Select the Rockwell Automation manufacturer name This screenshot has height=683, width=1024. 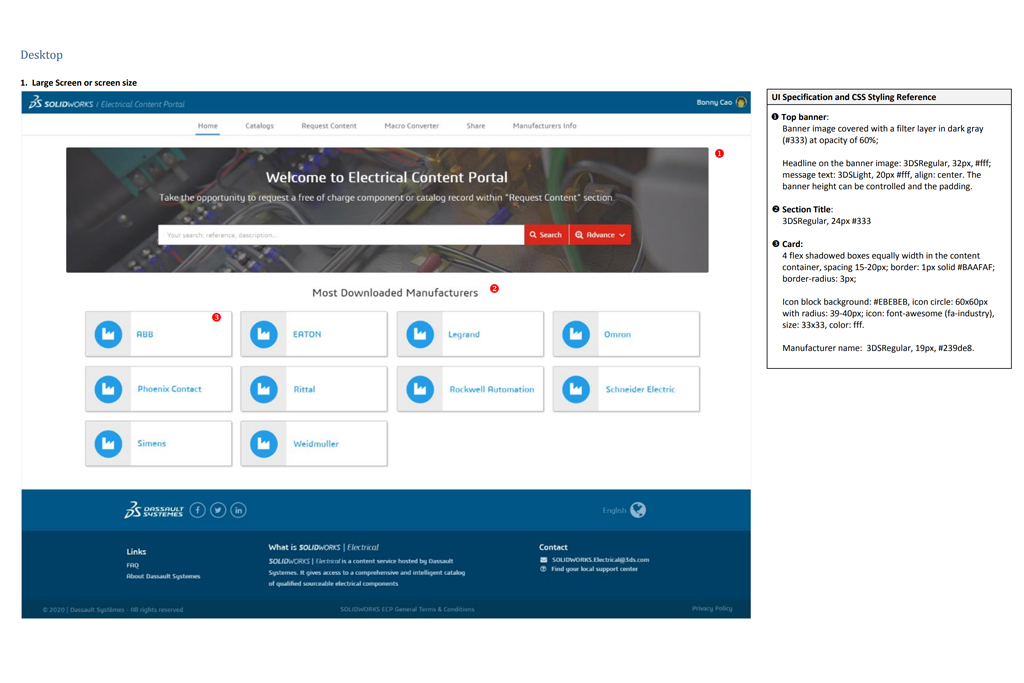492,389
